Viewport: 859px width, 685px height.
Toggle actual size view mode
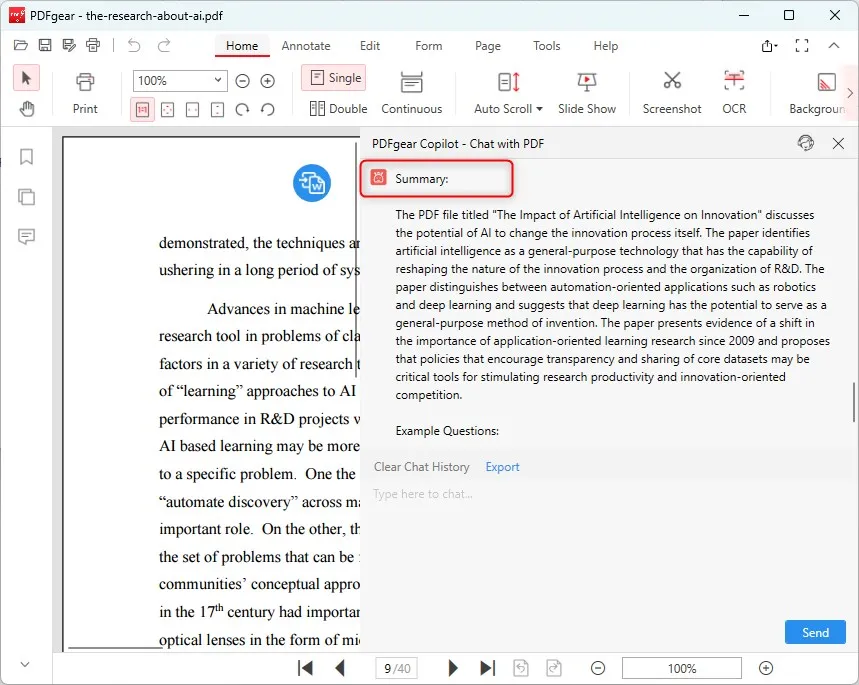[x=142, y=110]
